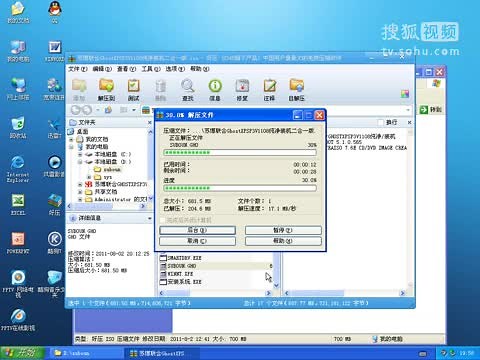Click the file list vertical scrollbar down arrow
Viewport: 480px width, 360px height.
click(276, 286)
